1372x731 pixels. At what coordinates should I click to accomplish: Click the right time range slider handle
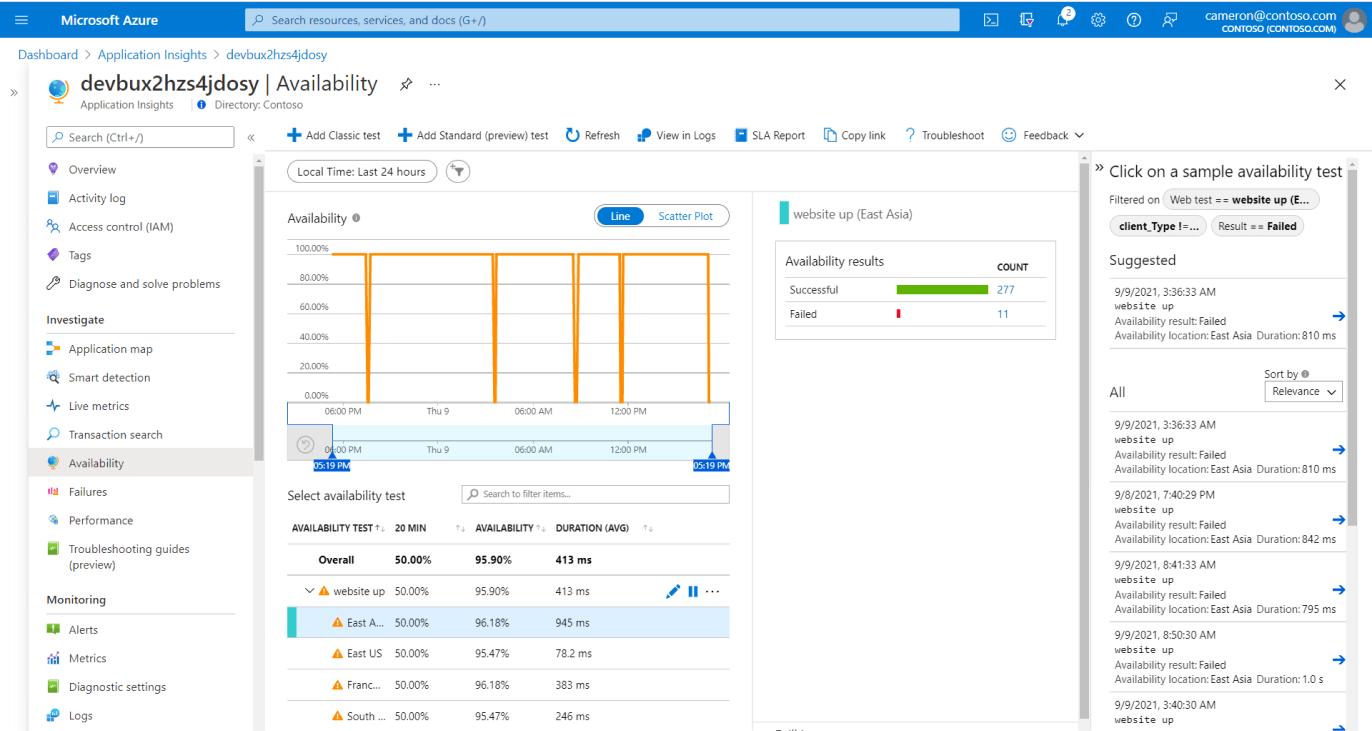click(711, 456)
